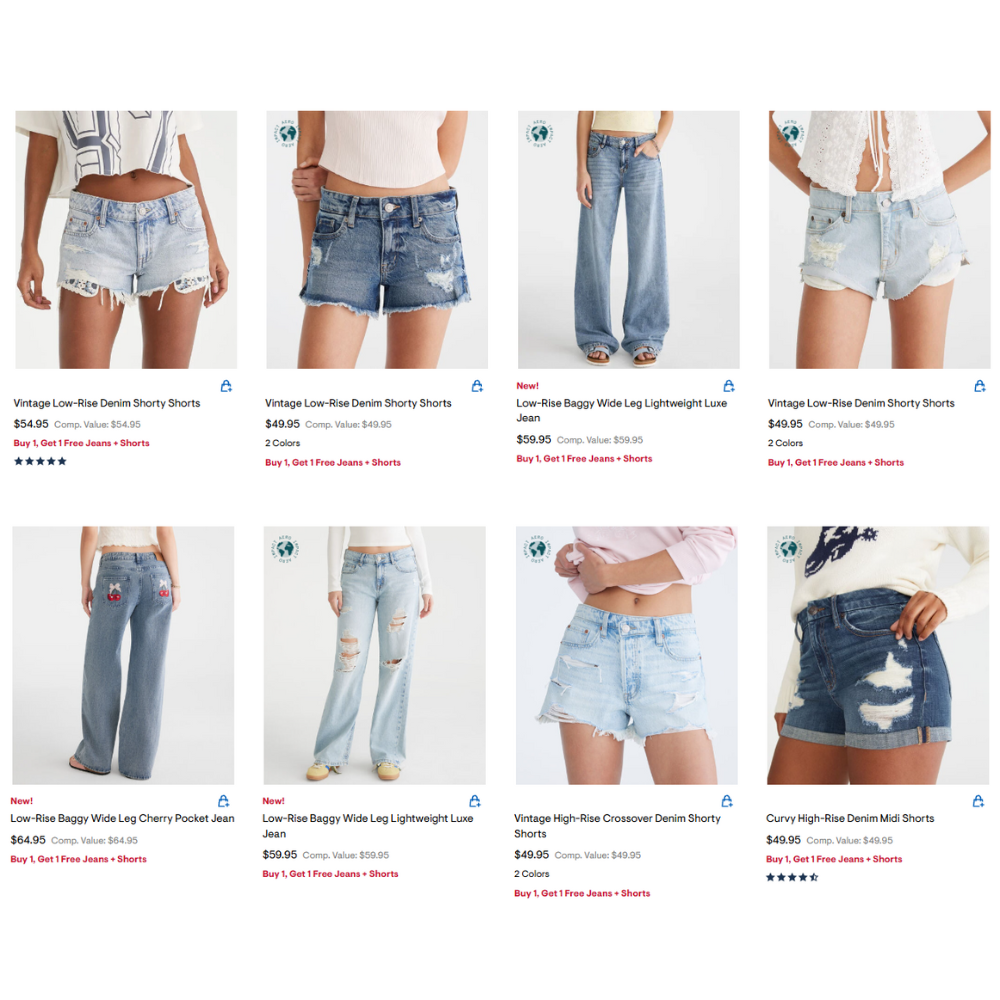Click quick-add bag icon for Crossover Denim Shorts
Screen dimensions: 1000x1000
pos(727,801)
